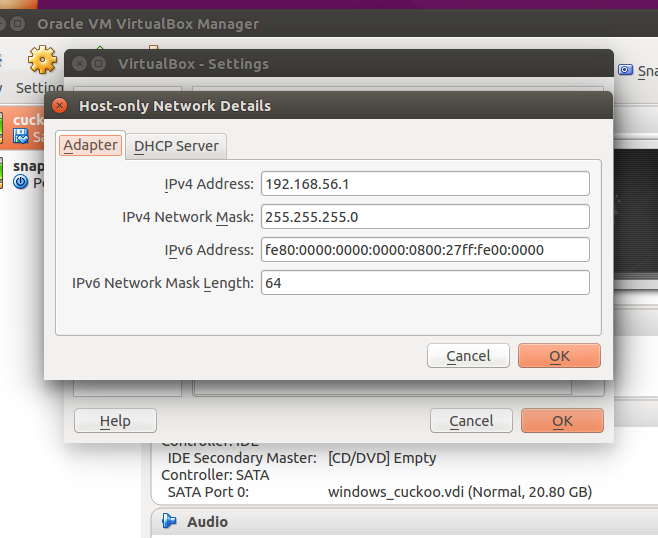The width and height of the screenshot is (658, 538).
Task: Click the IPv6 Network Mask Length field
Action: pos(425,282)
